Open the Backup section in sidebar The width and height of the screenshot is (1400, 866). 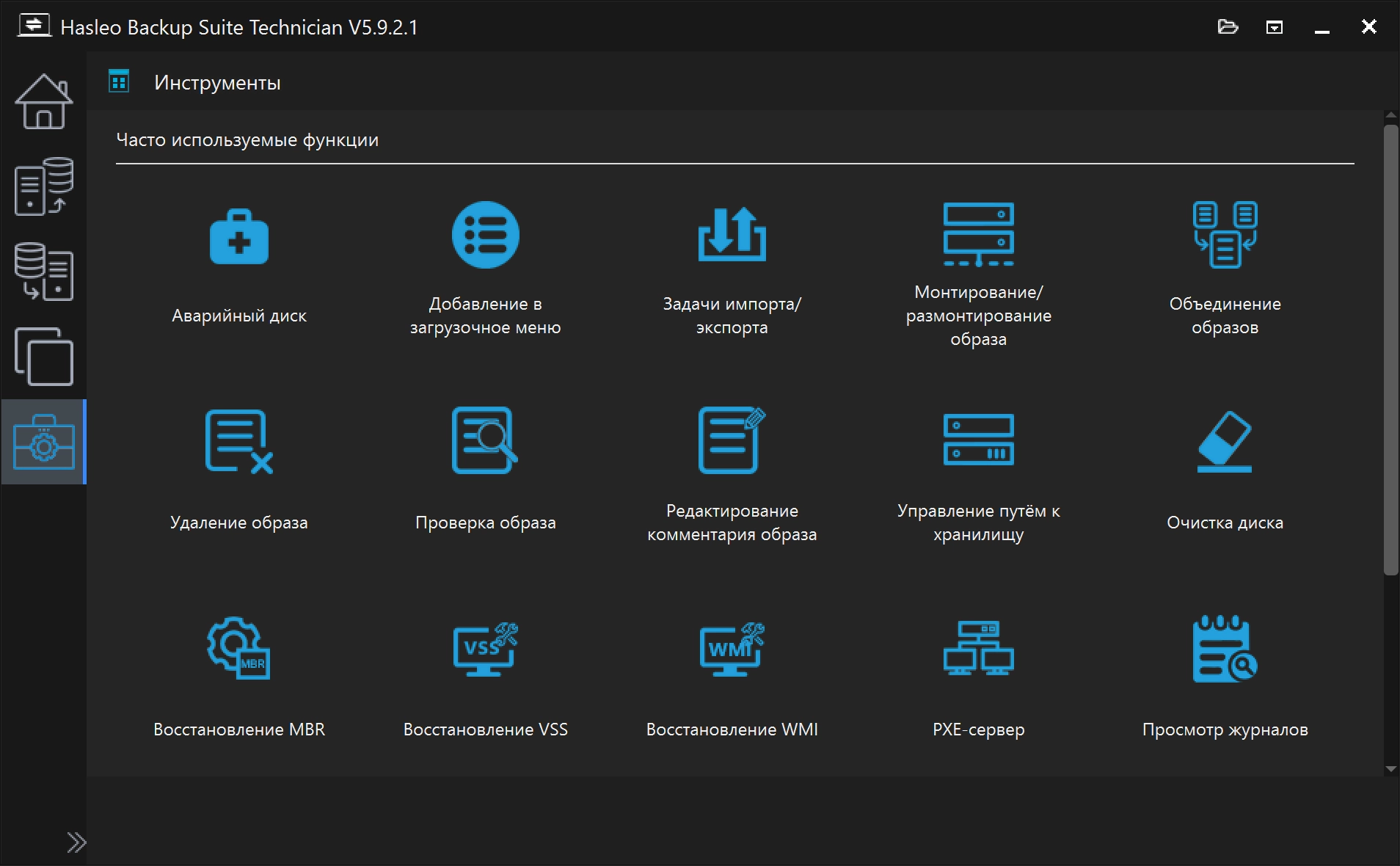44,186
